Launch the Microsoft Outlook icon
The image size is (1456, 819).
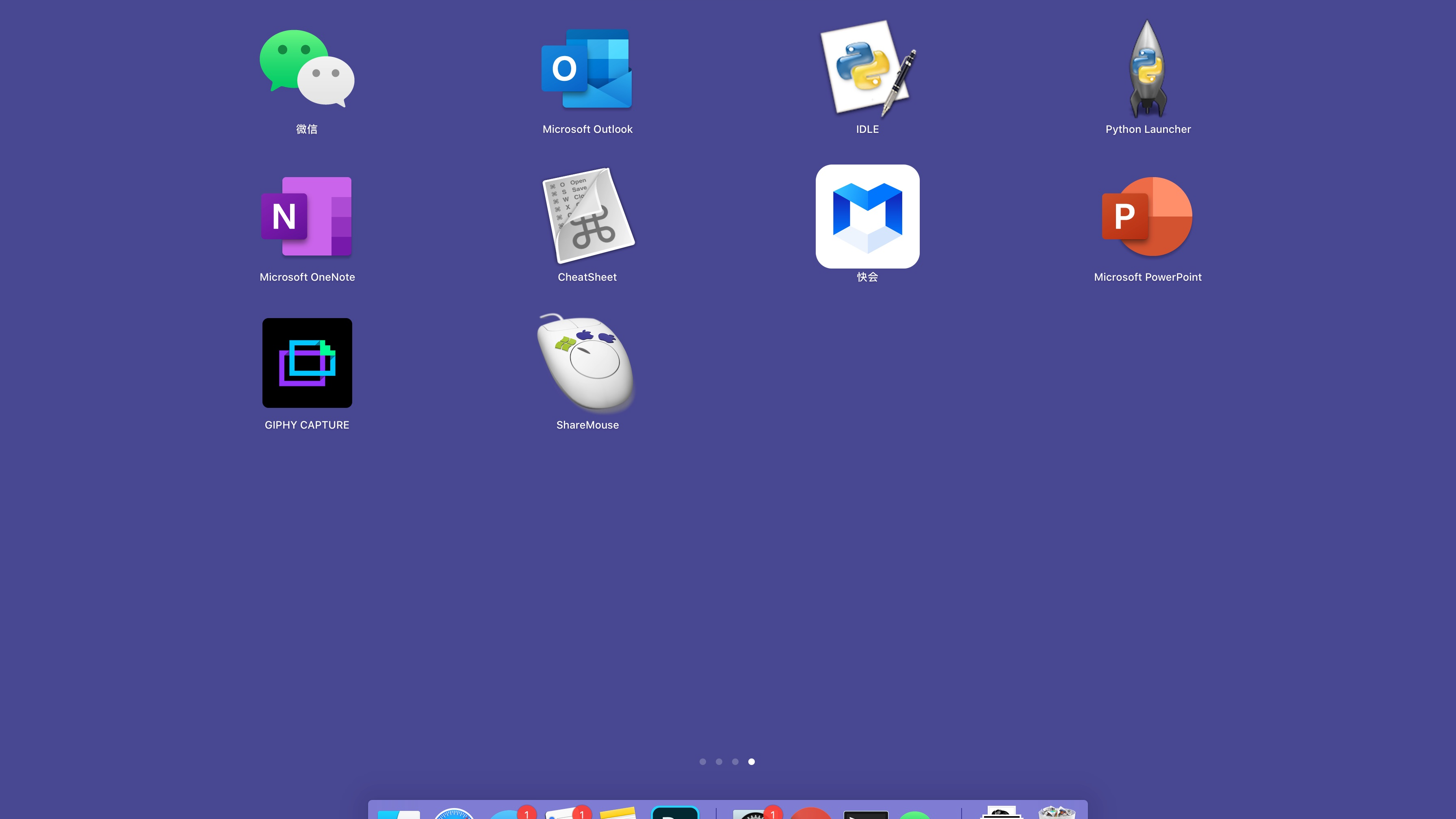pyautogui.click(x=587, y=68)
